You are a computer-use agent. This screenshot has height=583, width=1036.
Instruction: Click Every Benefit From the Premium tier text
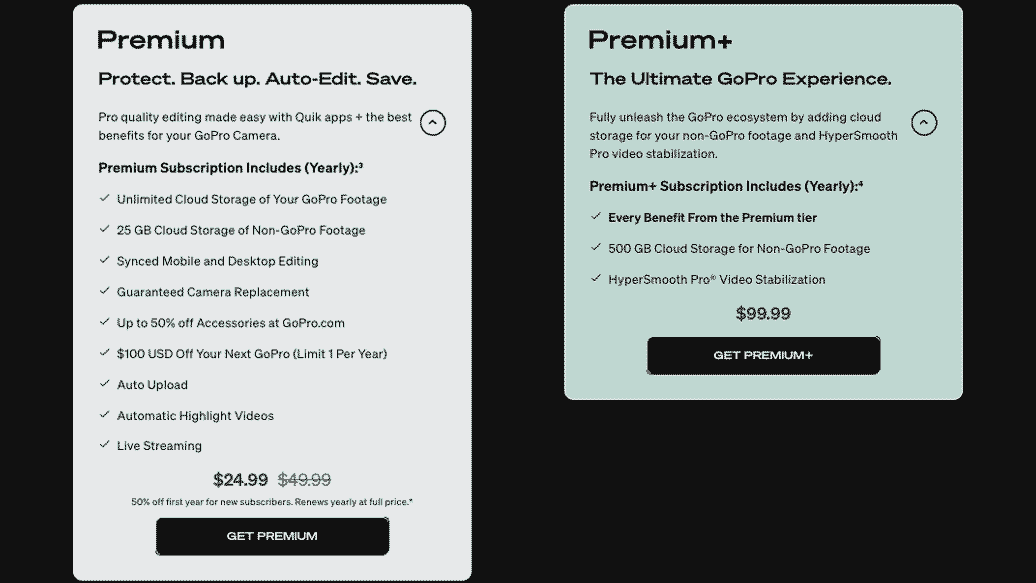point(712,217)
